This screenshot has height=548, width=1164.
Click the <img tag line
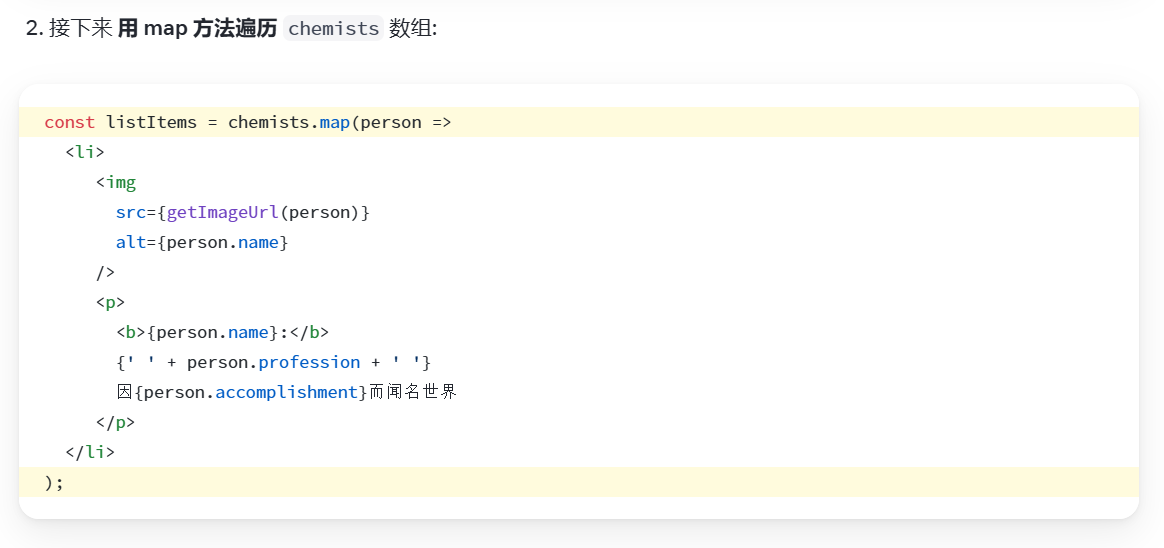[116, 182]
